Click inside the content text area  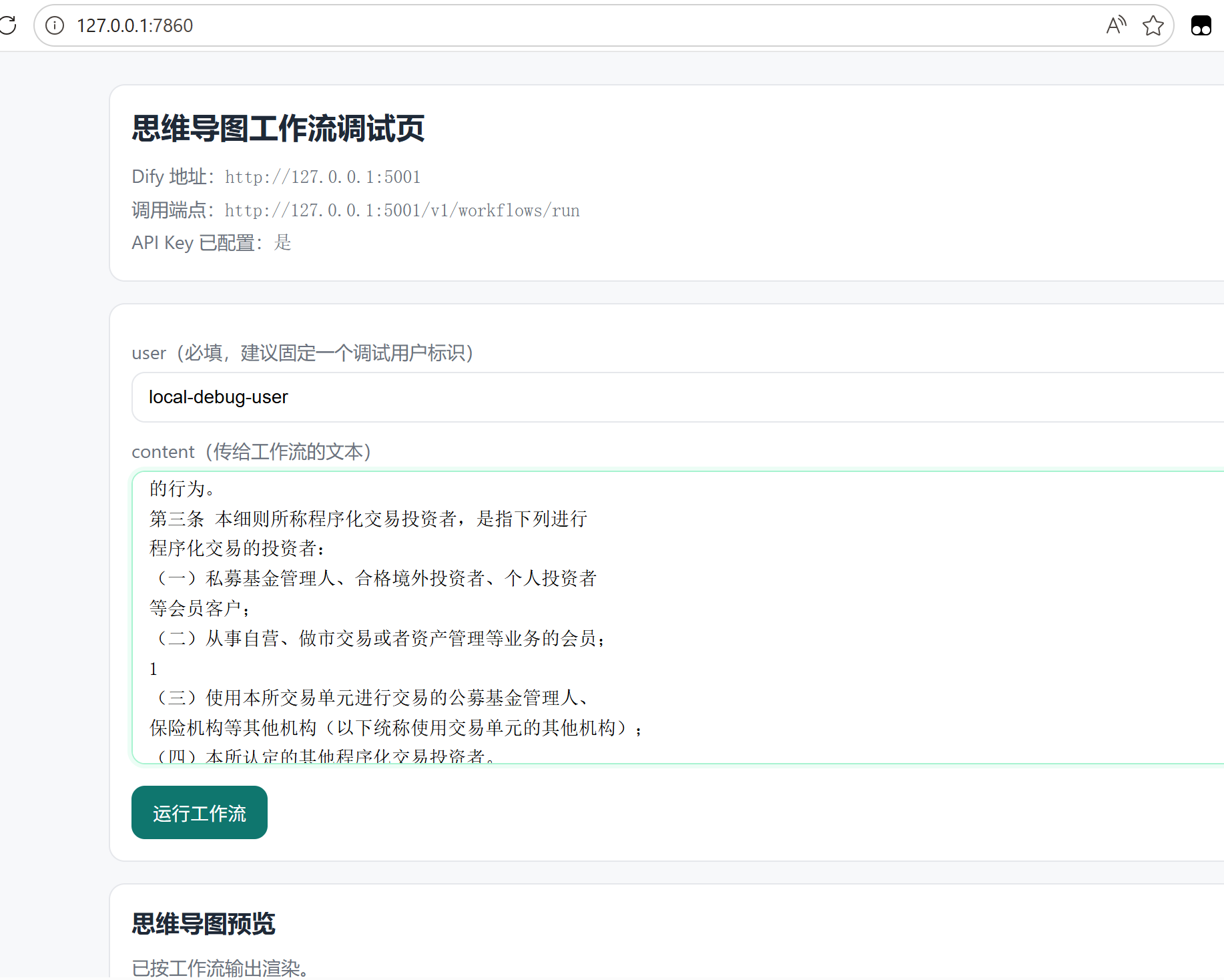pyautogui.click(x=678, y=618)
